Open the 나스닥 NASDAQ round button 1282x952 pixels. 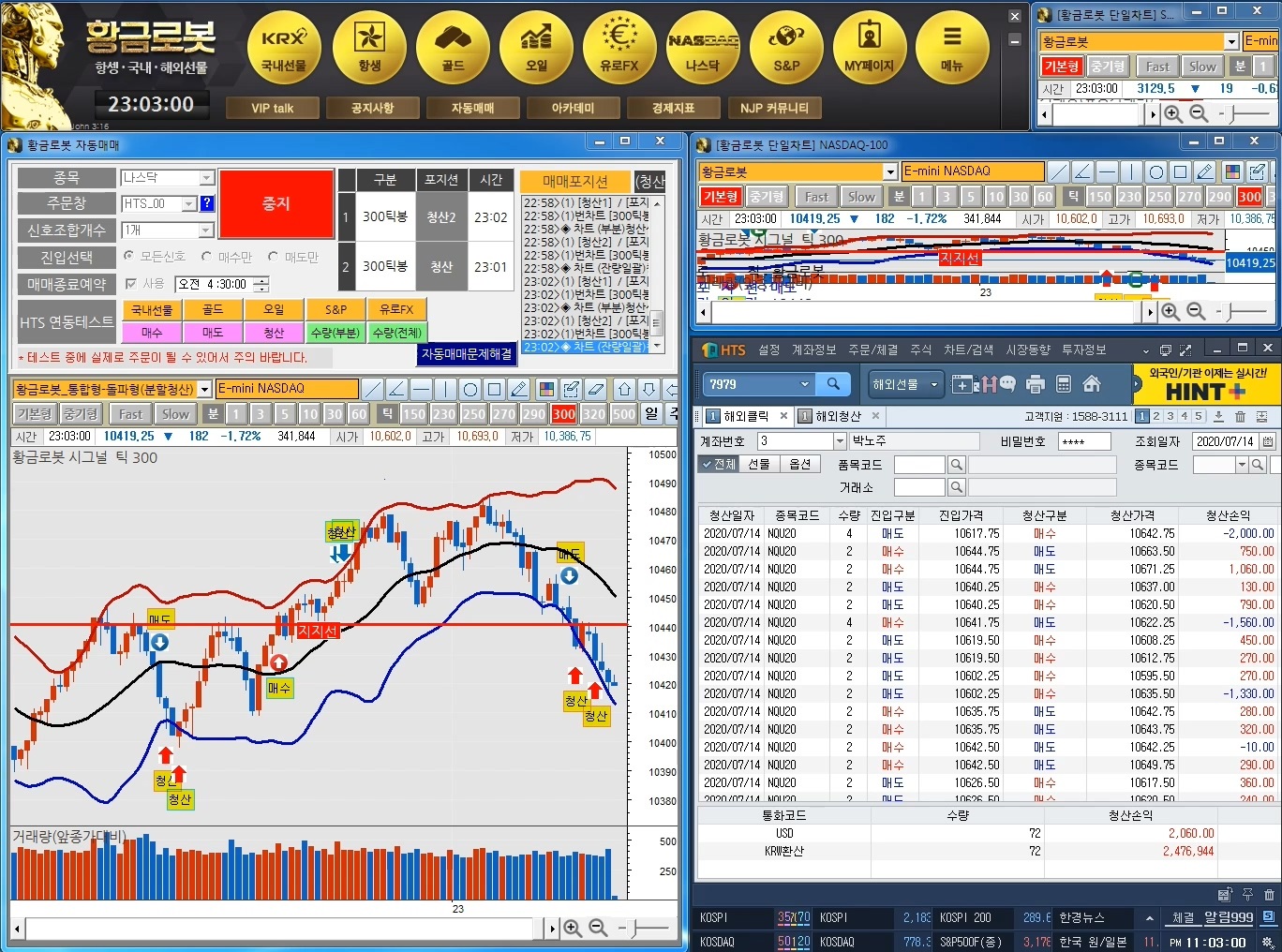click(x=703, y=47)
